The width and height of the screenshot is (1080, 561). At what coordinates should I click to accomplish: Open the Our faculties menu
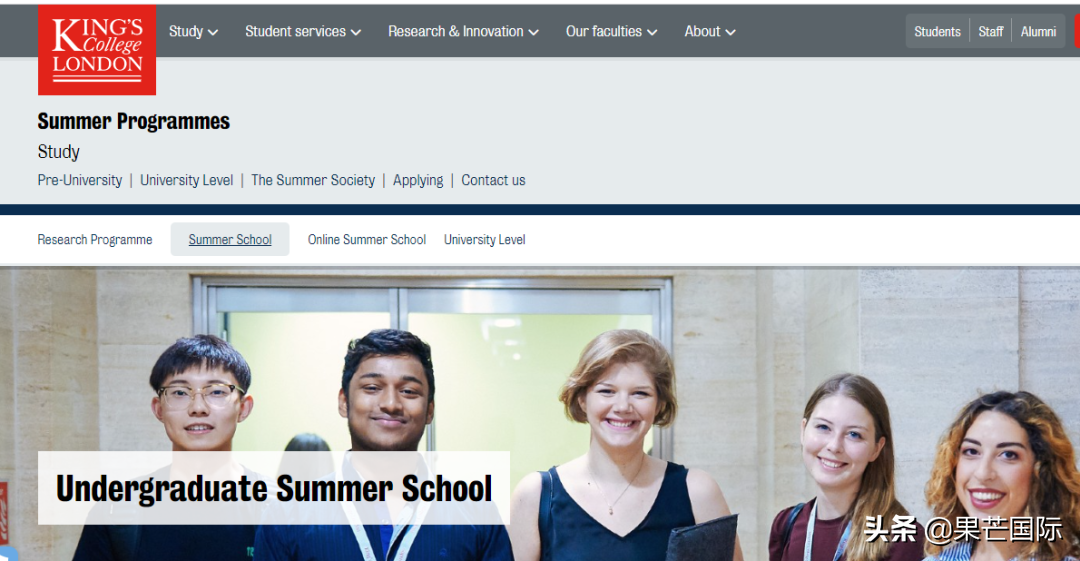612,32
